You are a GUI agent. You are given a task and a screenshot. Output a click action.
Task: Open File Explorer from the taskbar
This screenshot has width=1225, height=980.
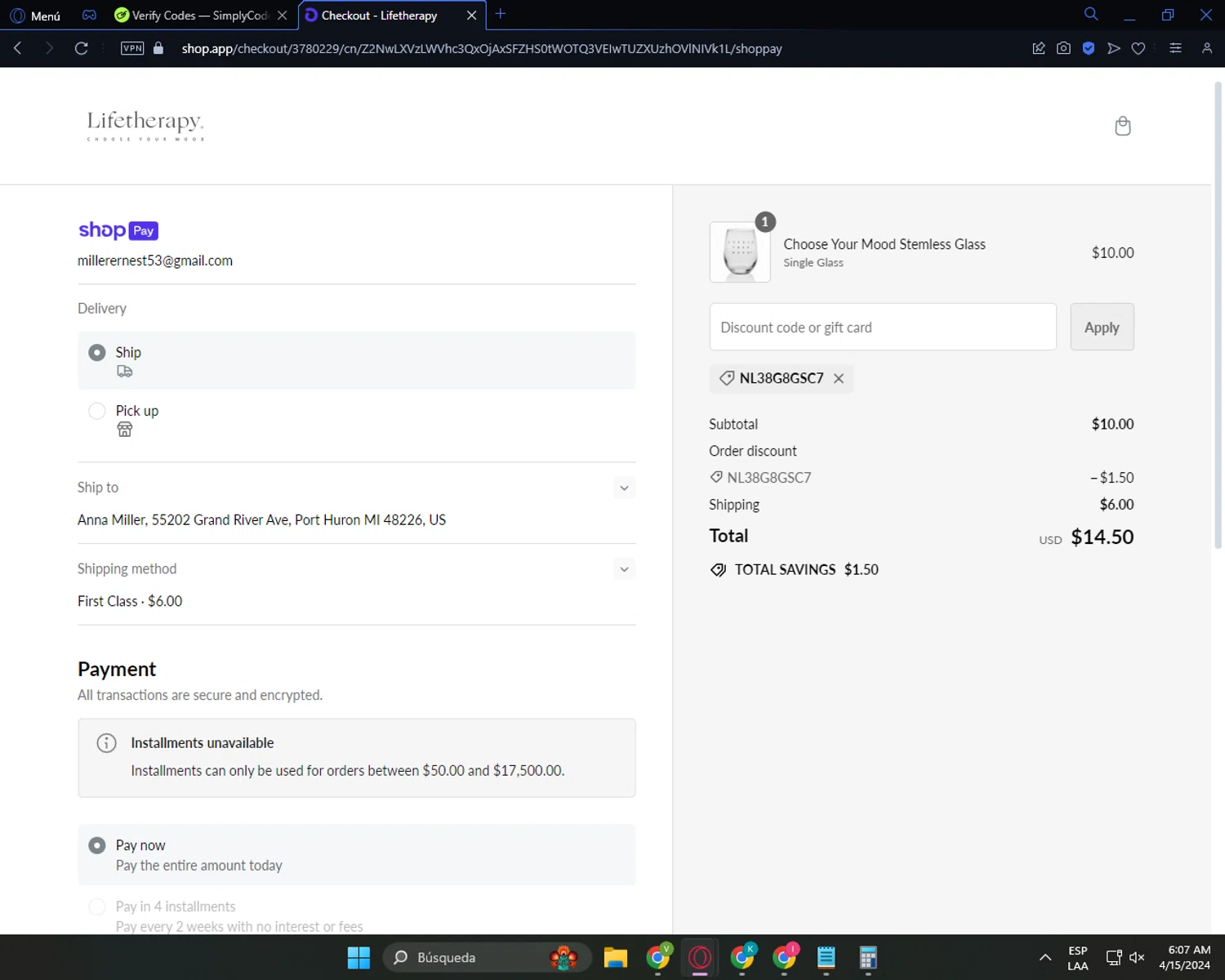[x=615, y=957]
